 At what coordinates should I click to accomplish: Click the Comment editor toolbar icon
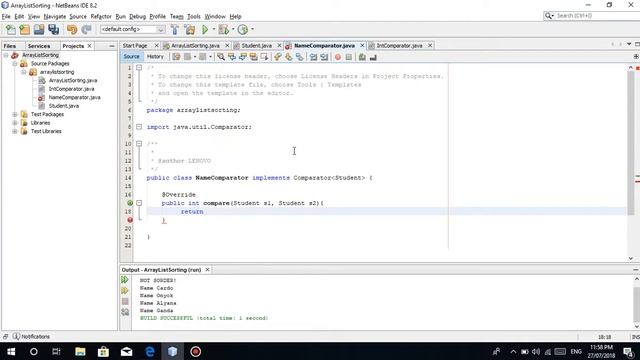coord(362,57)
